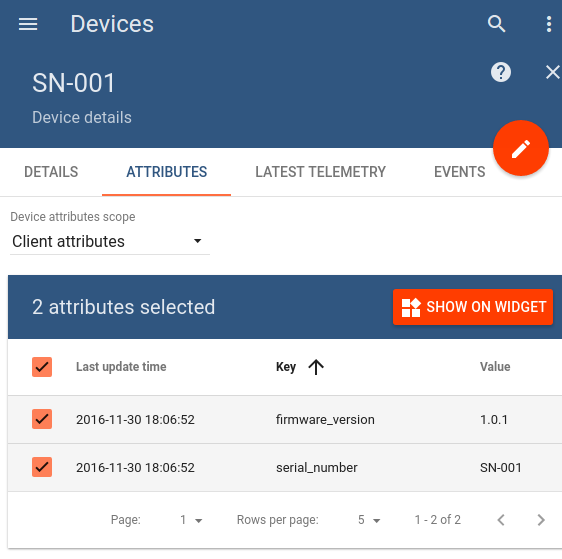Viewport: 562px width, 559px height.
Task: Uncheck the firmware_version row checkbox
Action: (x=42, y=419)
